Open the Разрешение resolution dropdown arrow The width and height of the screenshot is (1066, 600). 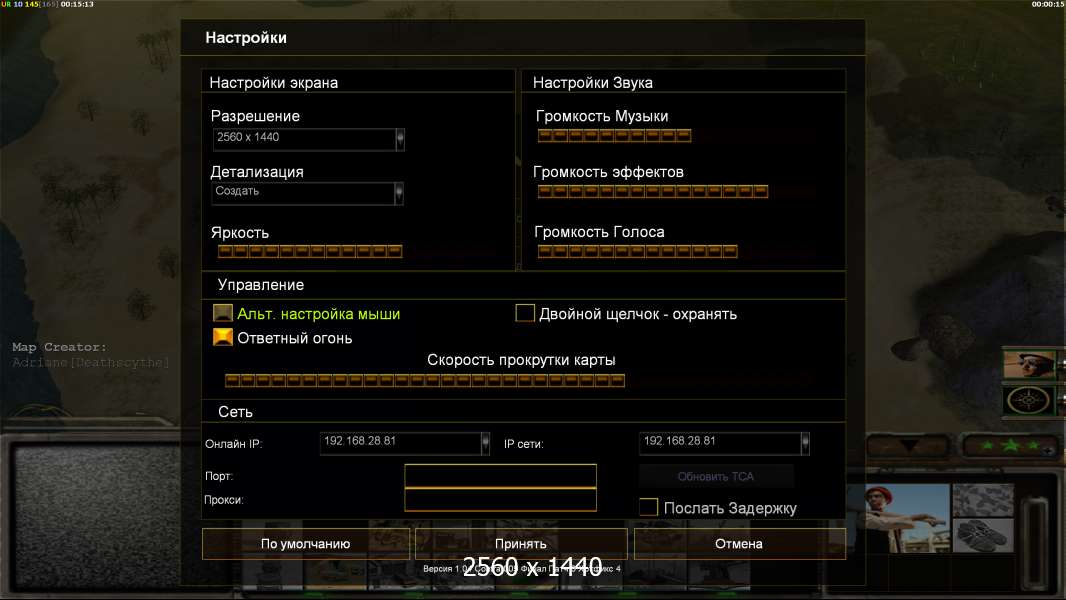400,139
